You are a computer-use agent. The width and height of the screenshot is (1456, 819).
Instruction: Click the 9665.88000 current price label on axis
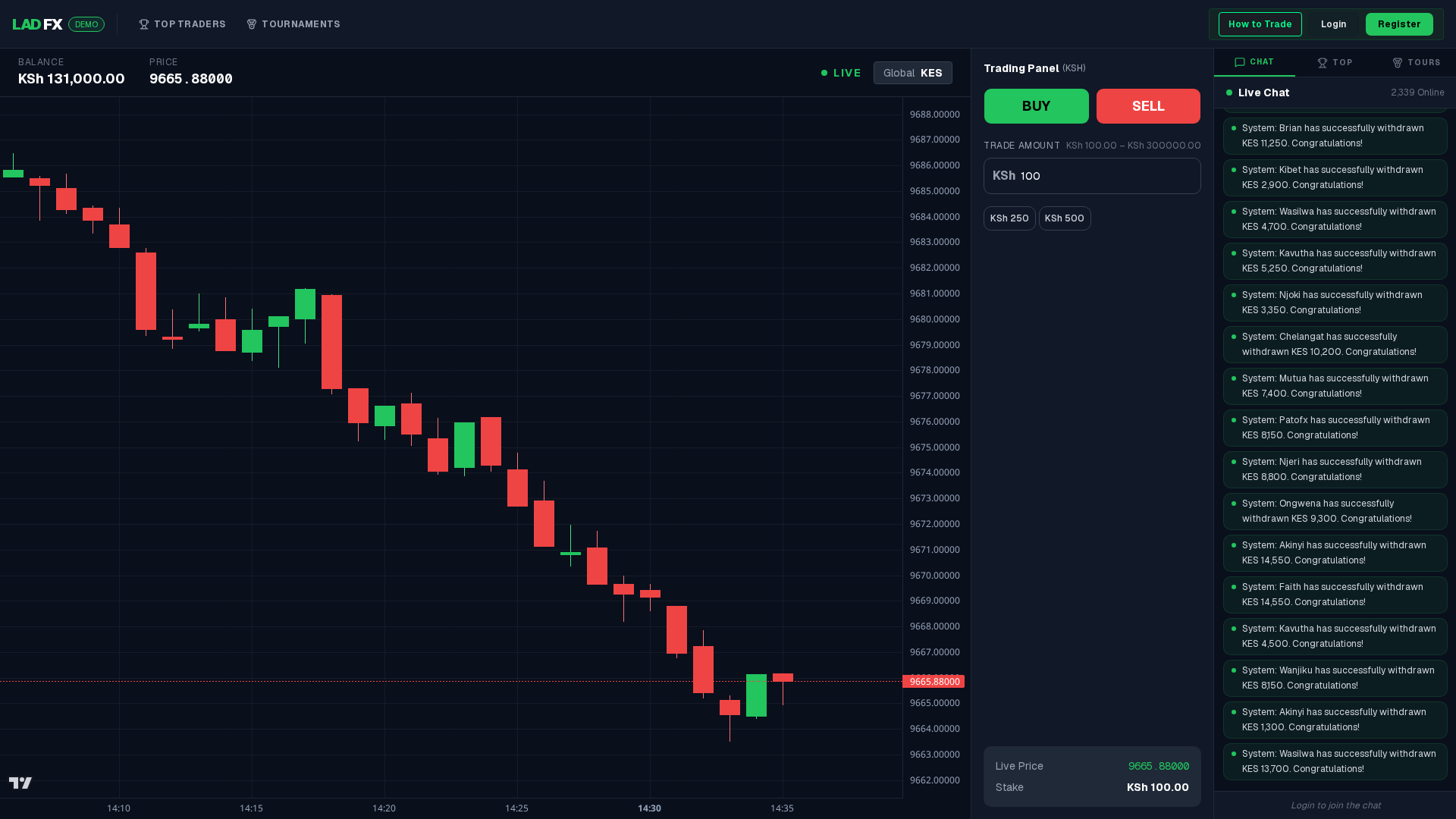point(934,682)
